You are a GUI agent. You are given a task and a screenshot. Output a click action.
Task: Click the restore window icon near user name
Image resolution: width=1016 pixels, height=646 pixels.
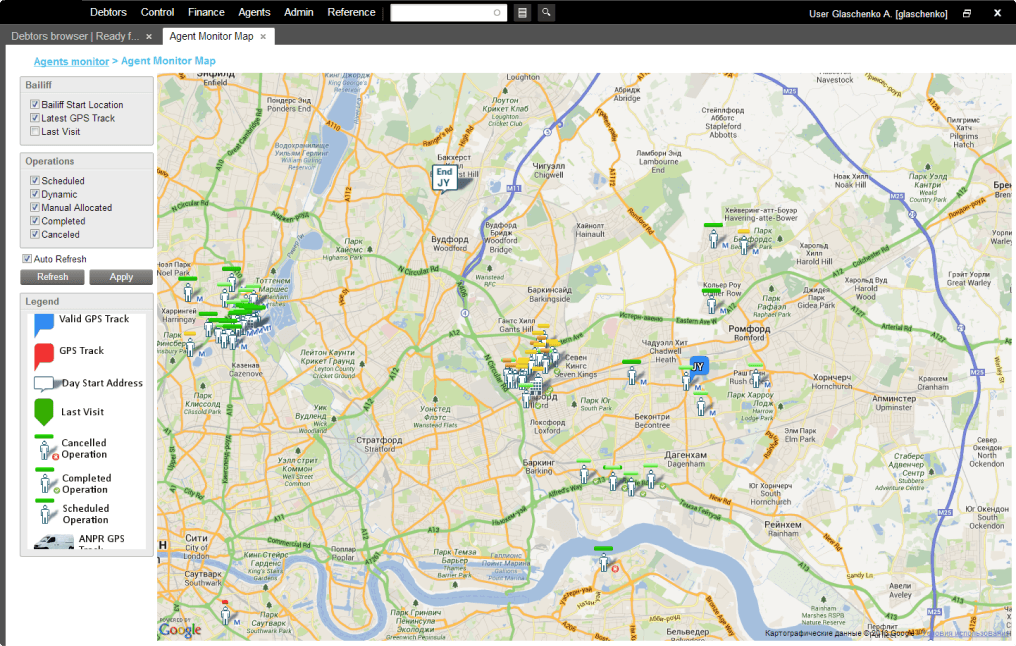[x=967, y=13]
